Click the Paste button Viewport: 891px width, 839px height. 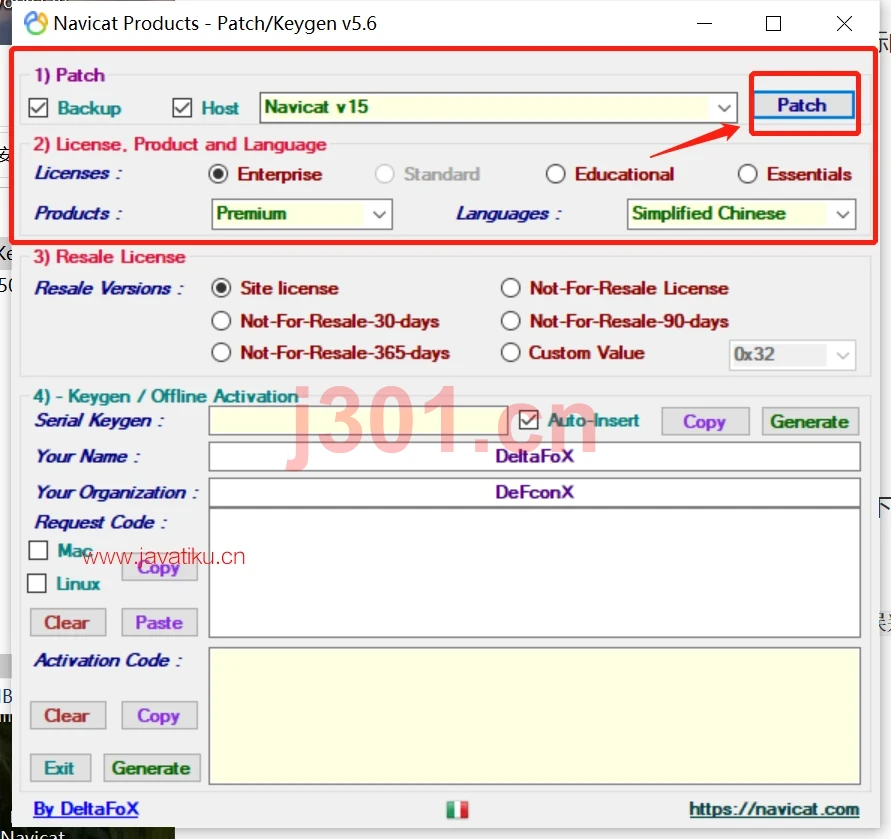coord(159,622)
